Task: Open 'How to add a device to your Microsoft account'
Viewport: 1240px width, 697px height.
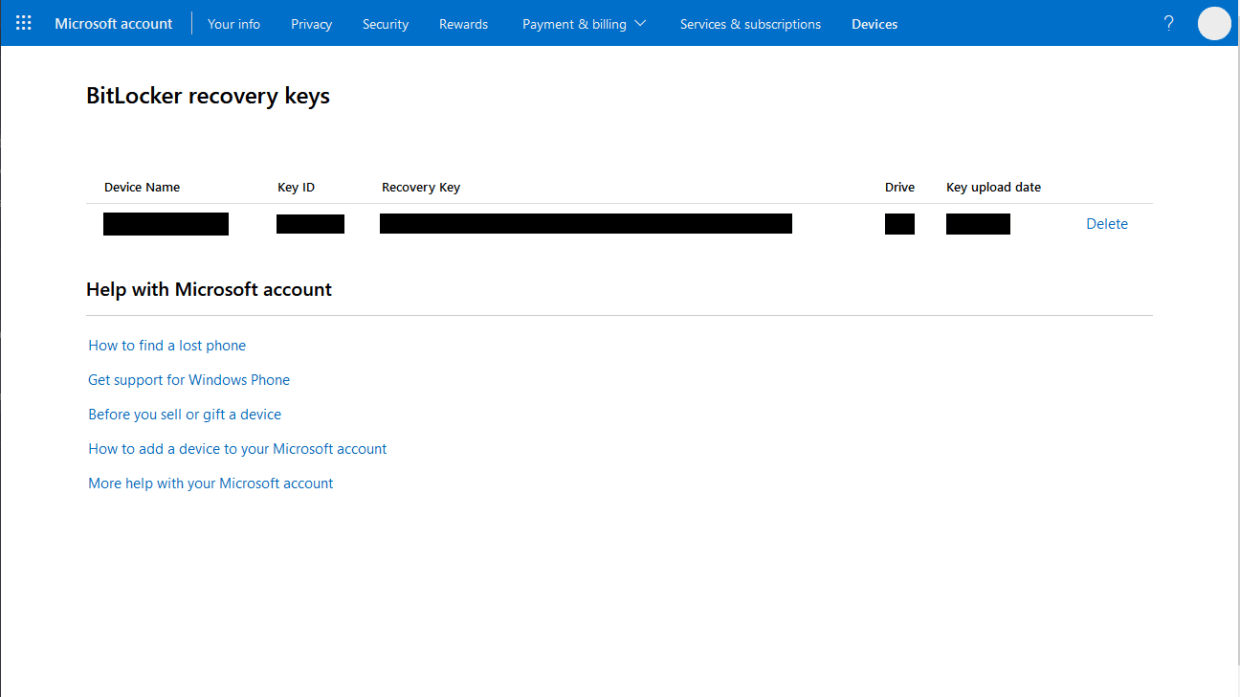Action: click(x=237, y=448)
